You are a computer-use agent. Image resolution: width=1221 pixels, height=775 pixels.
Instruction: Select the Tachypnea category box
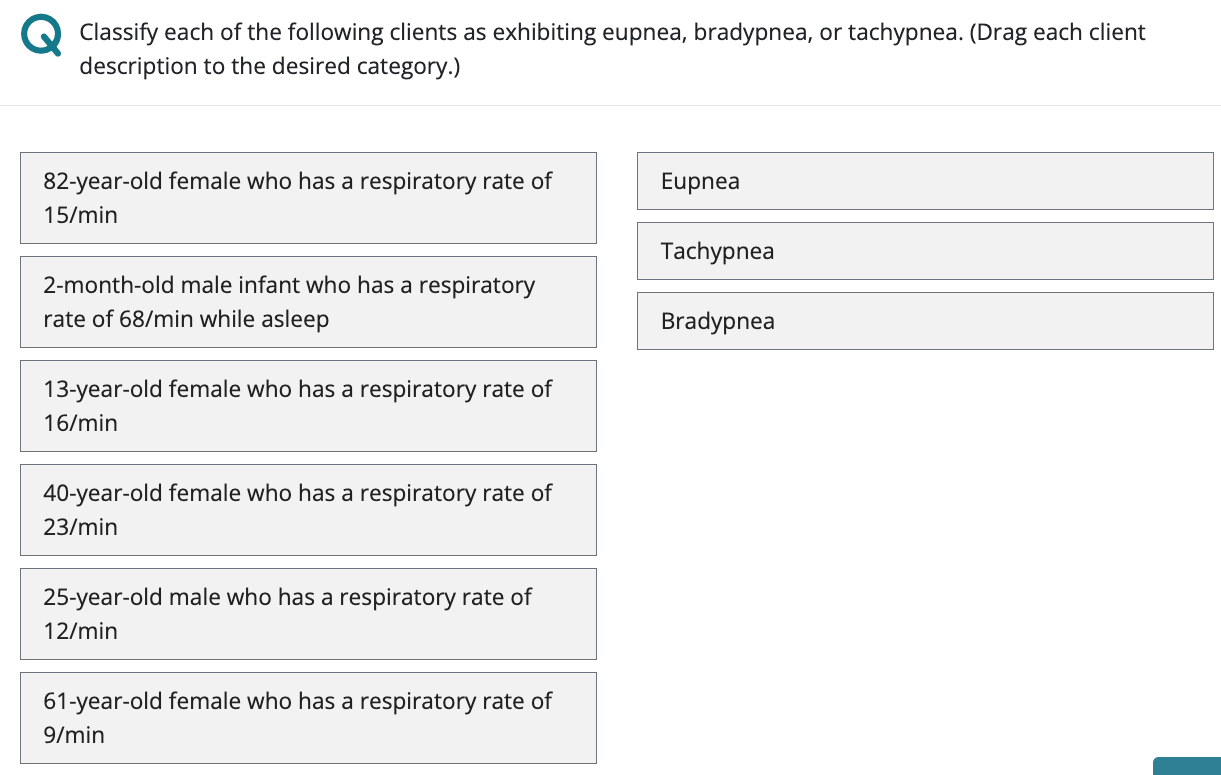tap(925, 251)
